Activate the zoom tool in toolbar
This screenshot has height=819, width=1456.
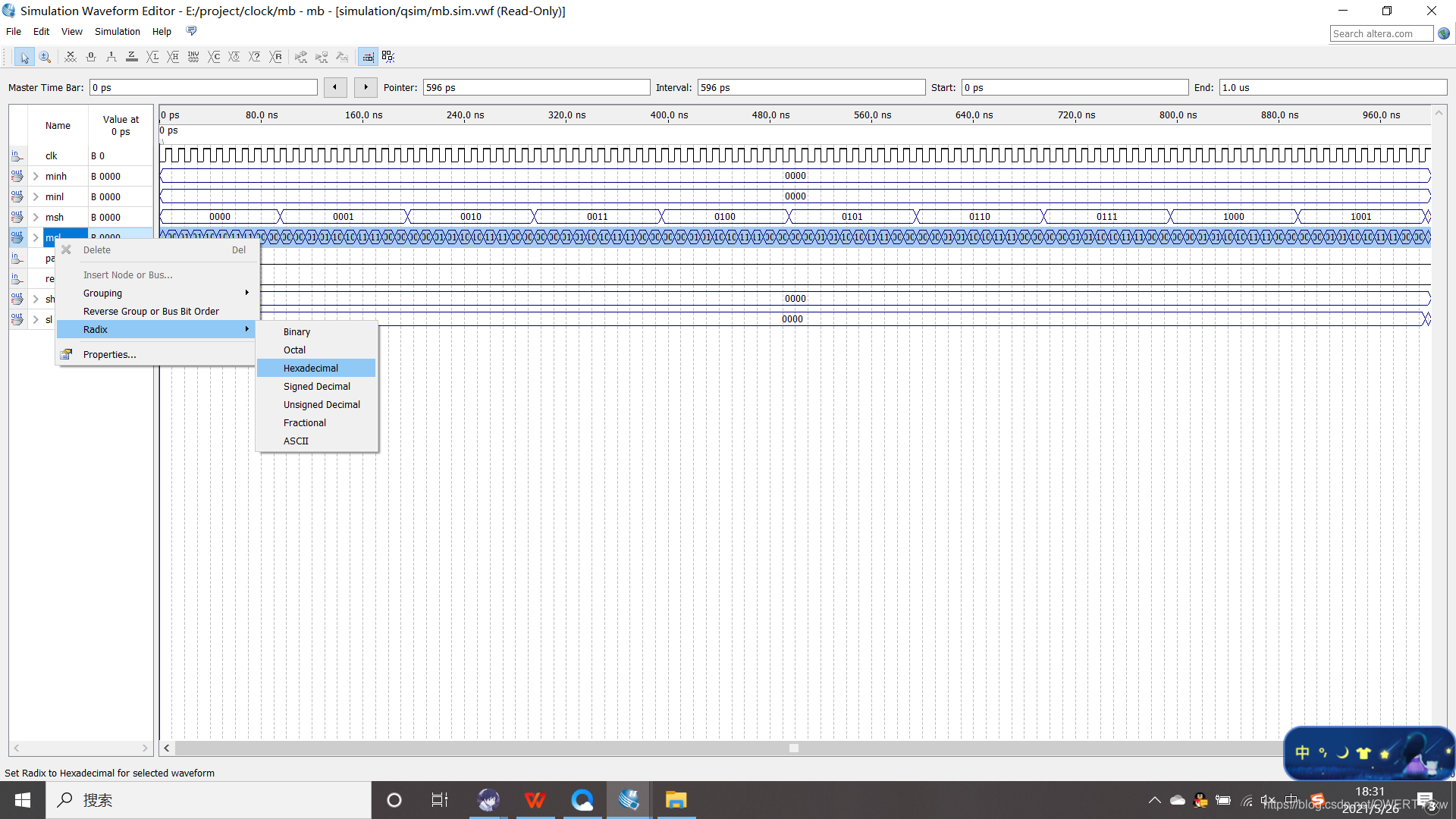[x=45, y=57]
